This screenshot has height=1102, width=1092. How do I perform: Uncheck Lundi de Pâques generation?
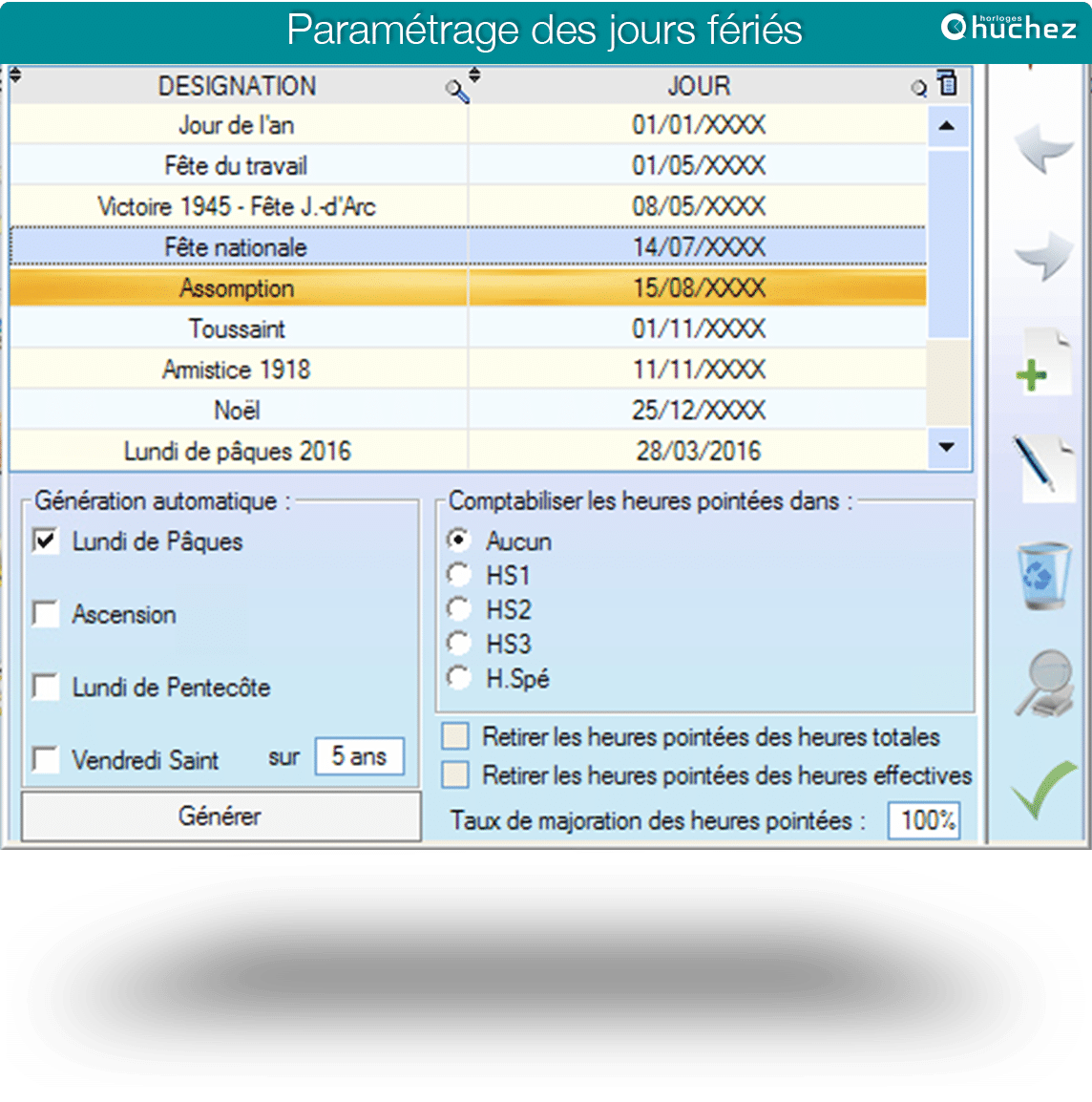(x=46, y=540)
